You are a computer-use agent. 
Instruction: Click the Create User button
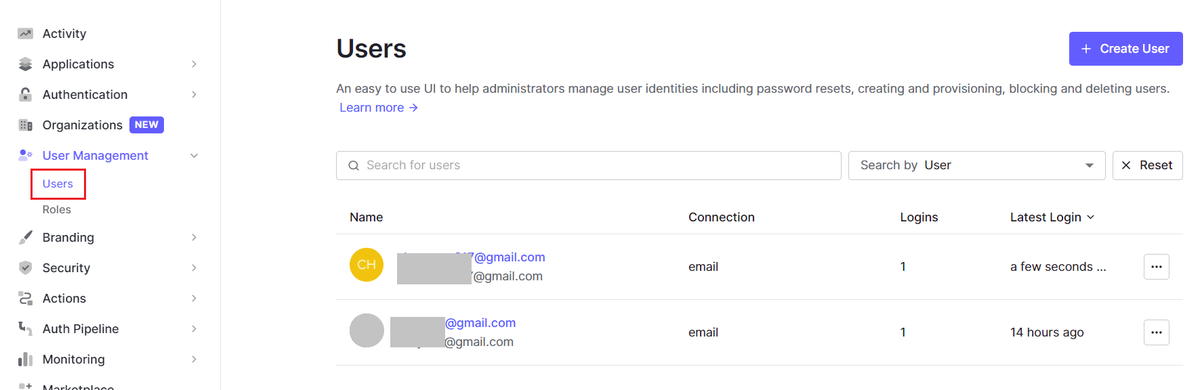(1126, 49)
